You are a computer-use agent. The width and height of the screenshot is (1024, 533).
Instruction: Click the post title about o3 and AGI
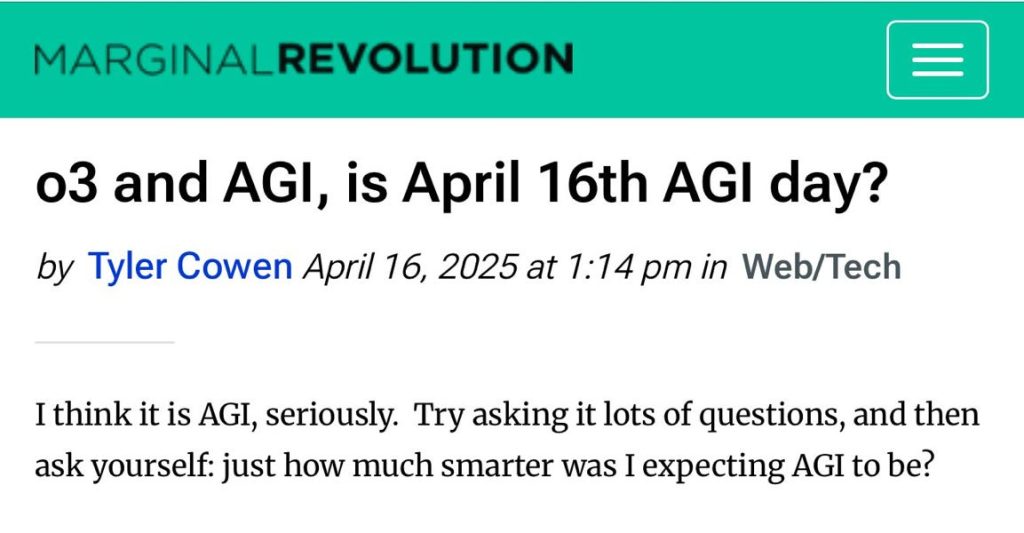coord(462,183)
